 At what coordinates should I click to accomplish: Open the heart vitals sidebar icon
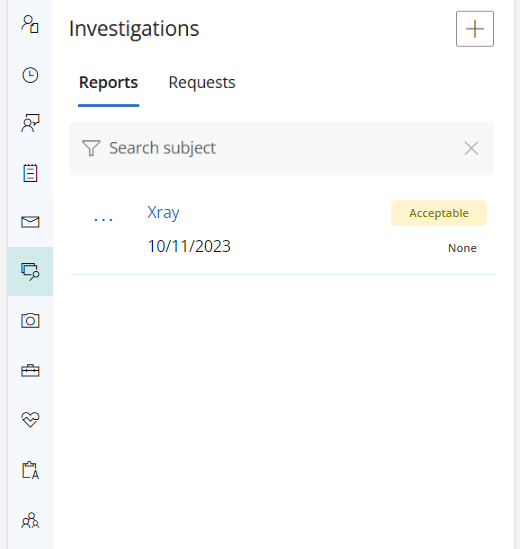[x=30, y=419]
